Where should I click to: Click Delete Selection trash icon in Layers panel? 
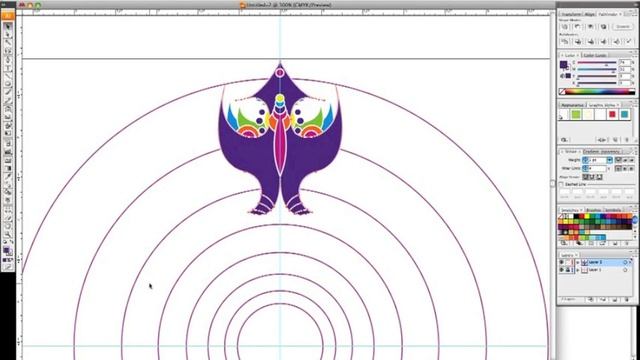[x=627, y=300]
